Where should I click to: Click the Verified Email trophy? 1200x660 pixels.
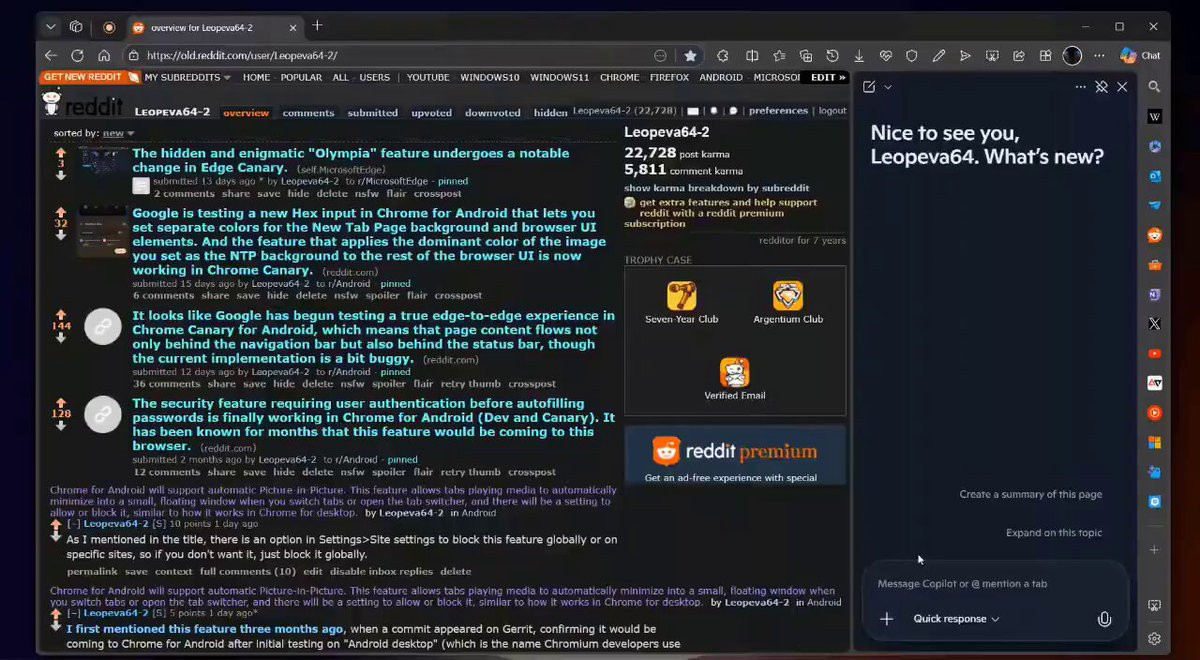(x=735, y=379)
